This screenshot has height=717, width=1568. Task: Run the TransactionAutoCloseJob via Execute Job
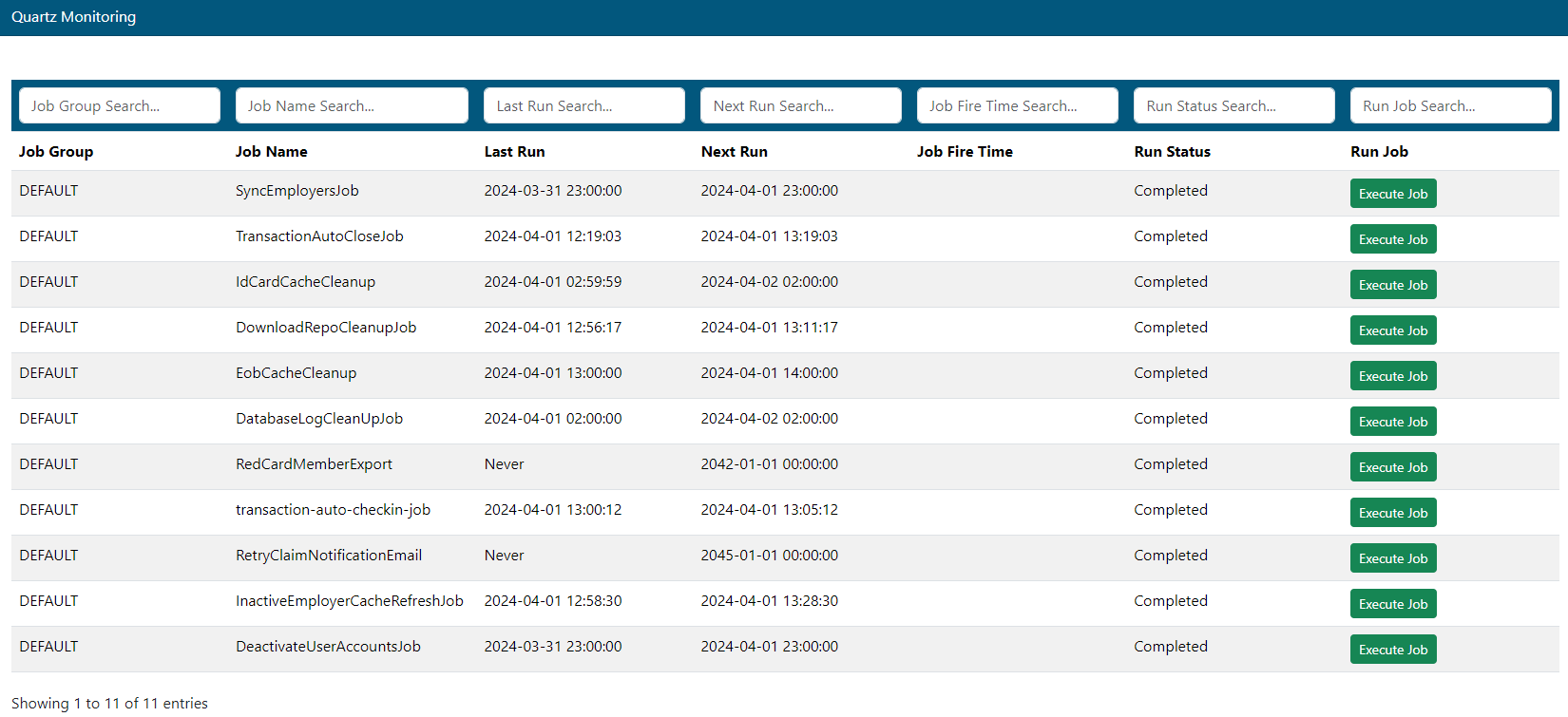tap(1392, 239)
